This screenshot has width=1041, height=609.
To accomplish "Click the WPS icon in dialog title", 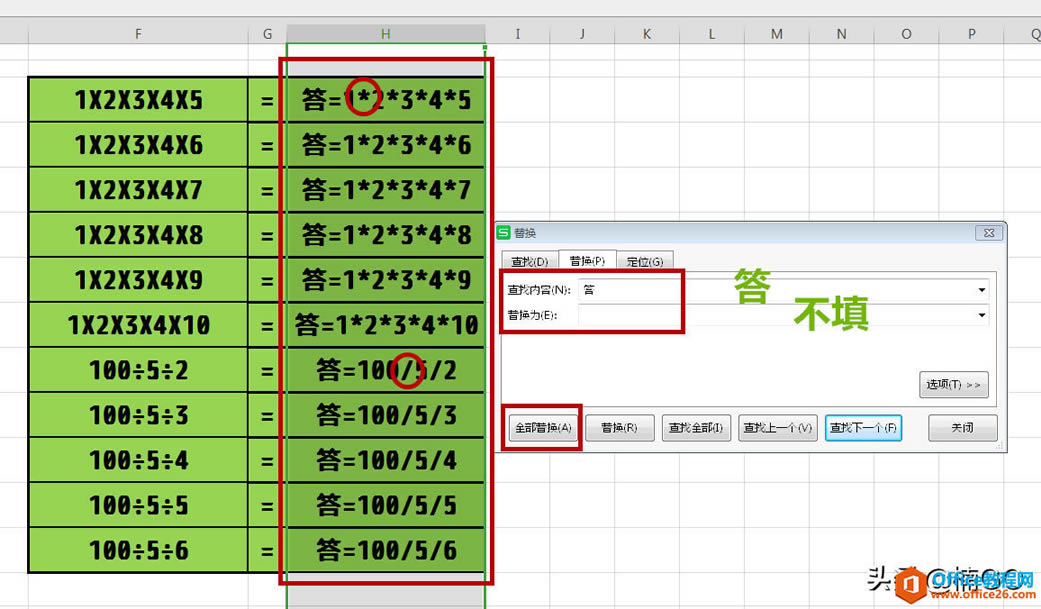I will pos(504,232).
